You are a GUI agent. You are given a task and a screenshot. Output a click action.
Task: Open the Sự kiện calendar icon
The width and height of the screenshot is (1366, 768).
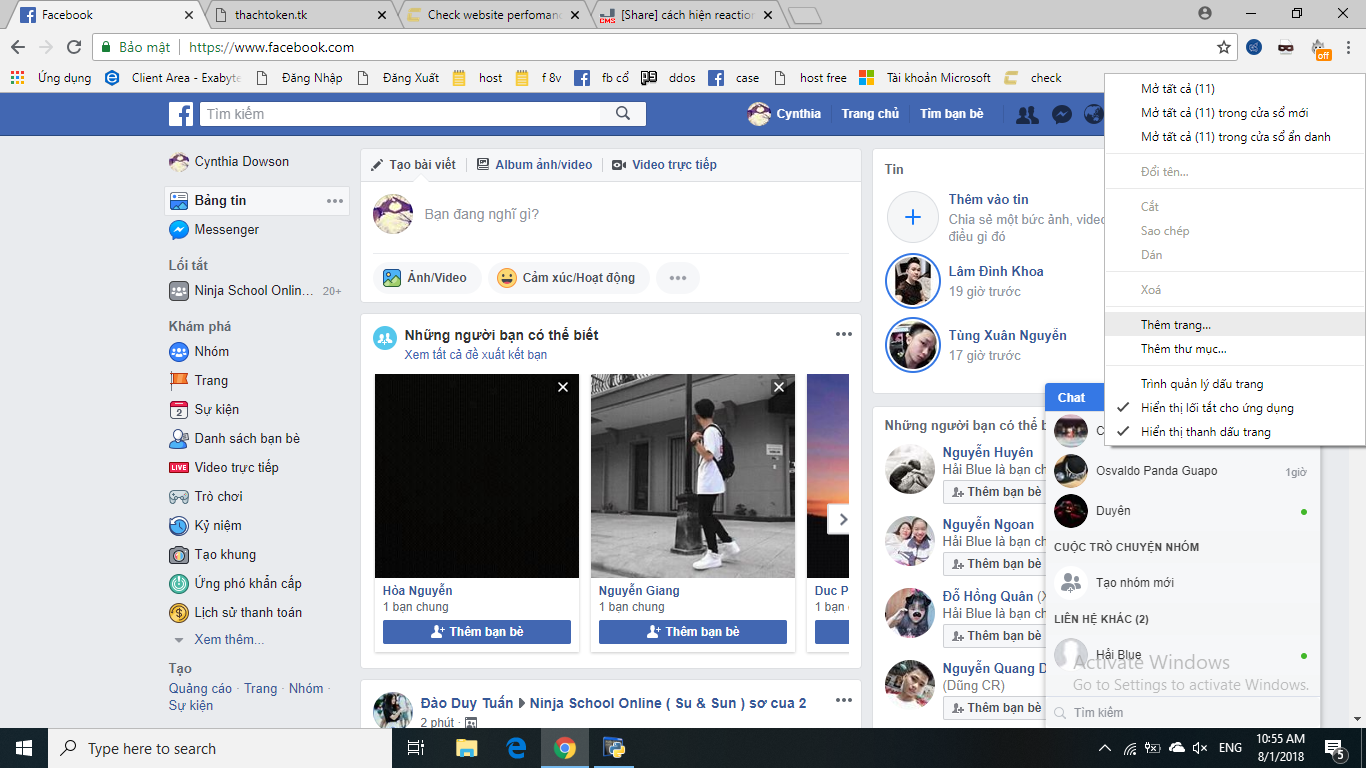tap(178, 409)
